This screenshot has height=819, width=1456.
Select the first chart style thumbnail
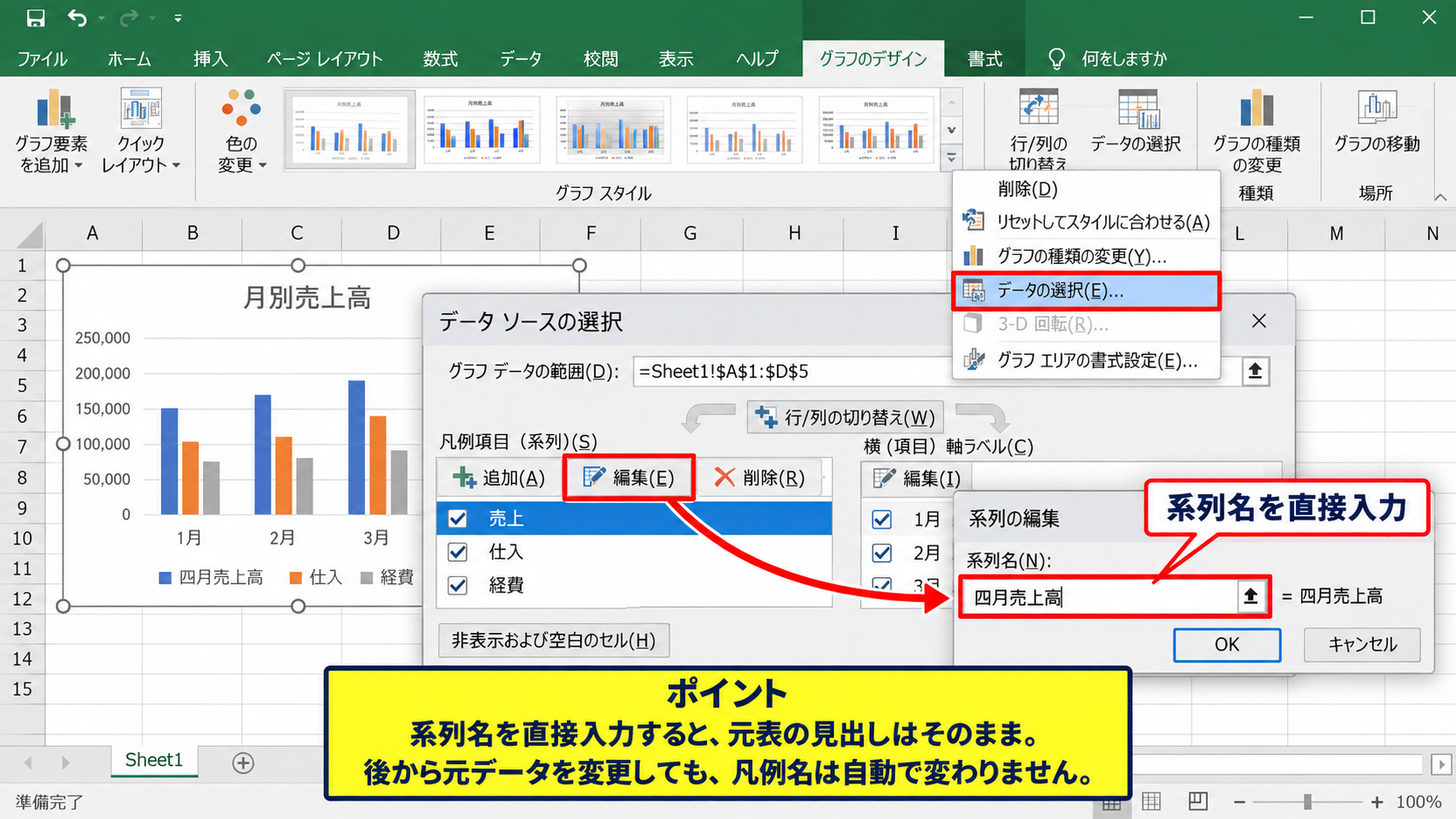click(349, 129)
